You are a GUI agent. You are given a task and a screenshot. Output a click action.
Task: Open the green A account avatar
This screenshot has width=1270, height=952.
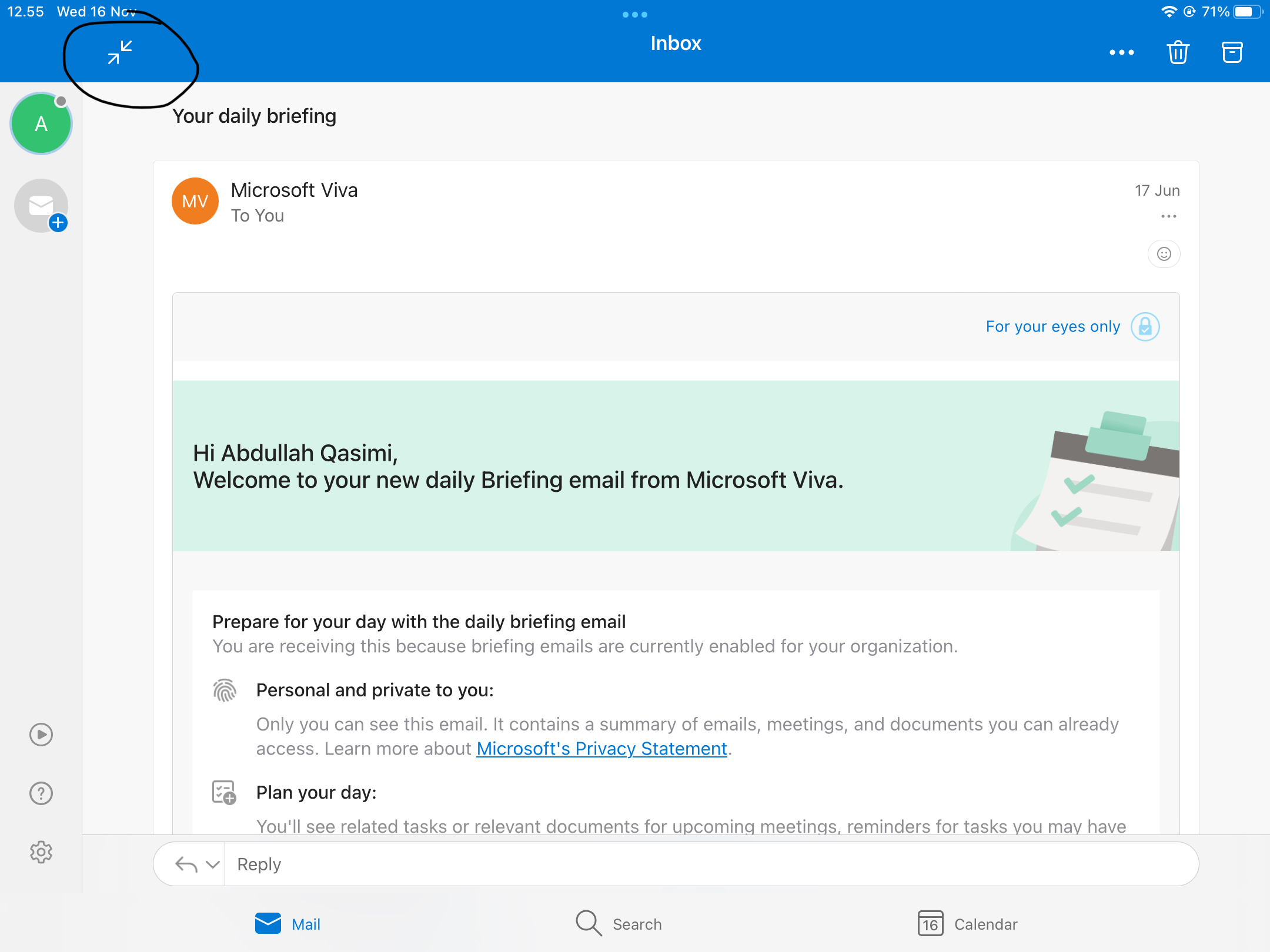click(x=41, y=124)
